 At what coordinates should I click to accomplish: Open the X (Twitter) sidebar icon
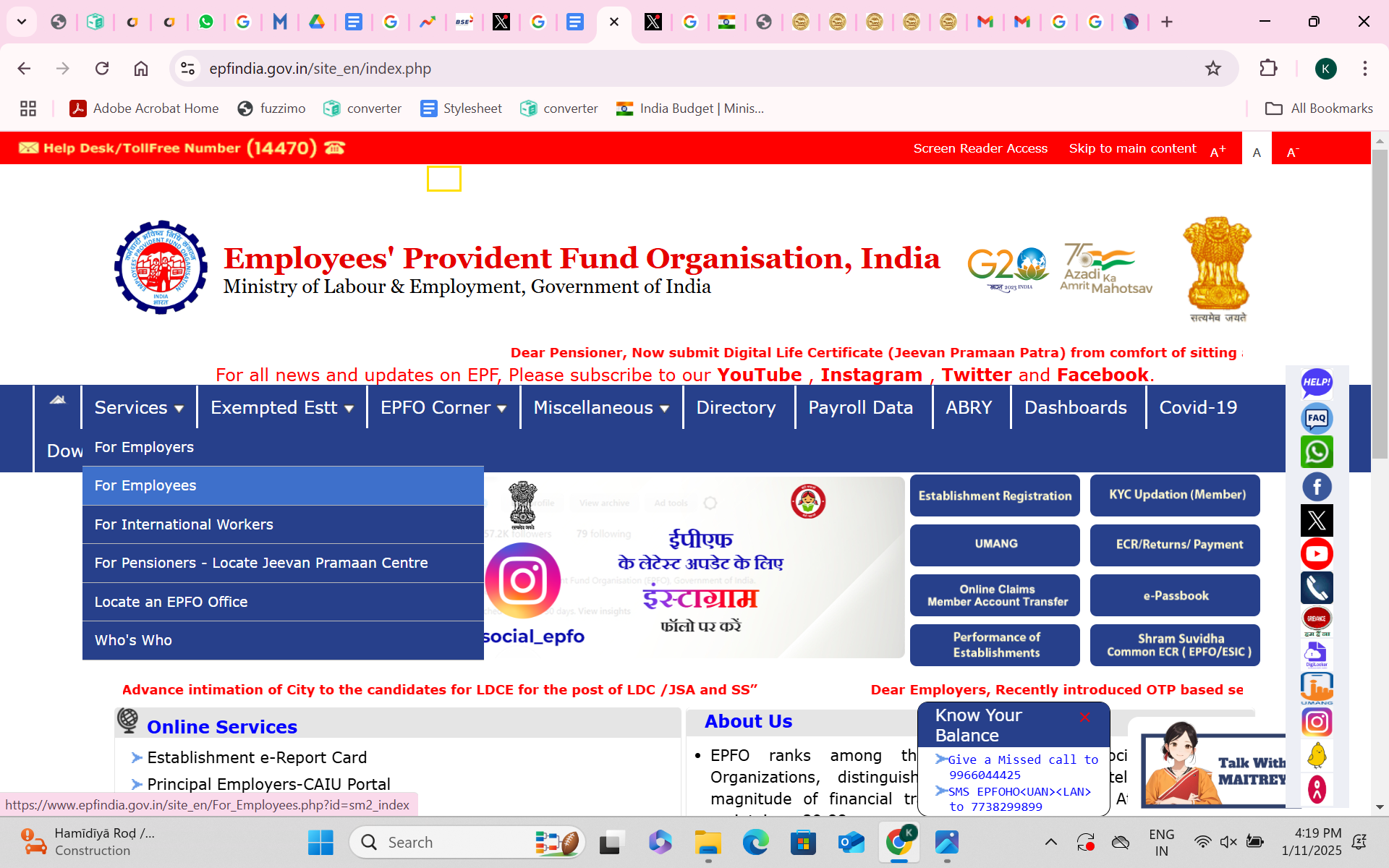tap(1317, 520)
